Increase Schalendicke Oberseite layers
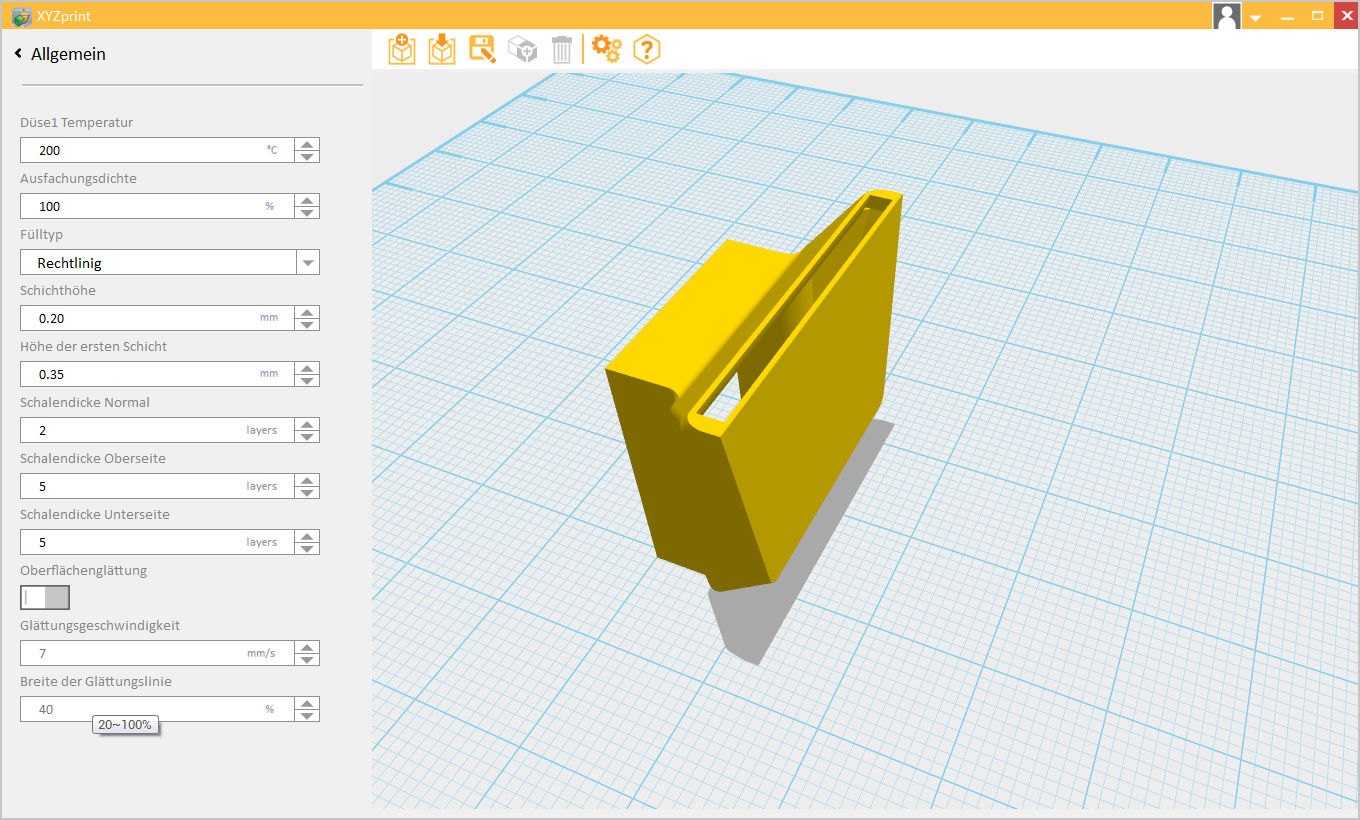Screen dimensions: 1360x820 [308, 481]
